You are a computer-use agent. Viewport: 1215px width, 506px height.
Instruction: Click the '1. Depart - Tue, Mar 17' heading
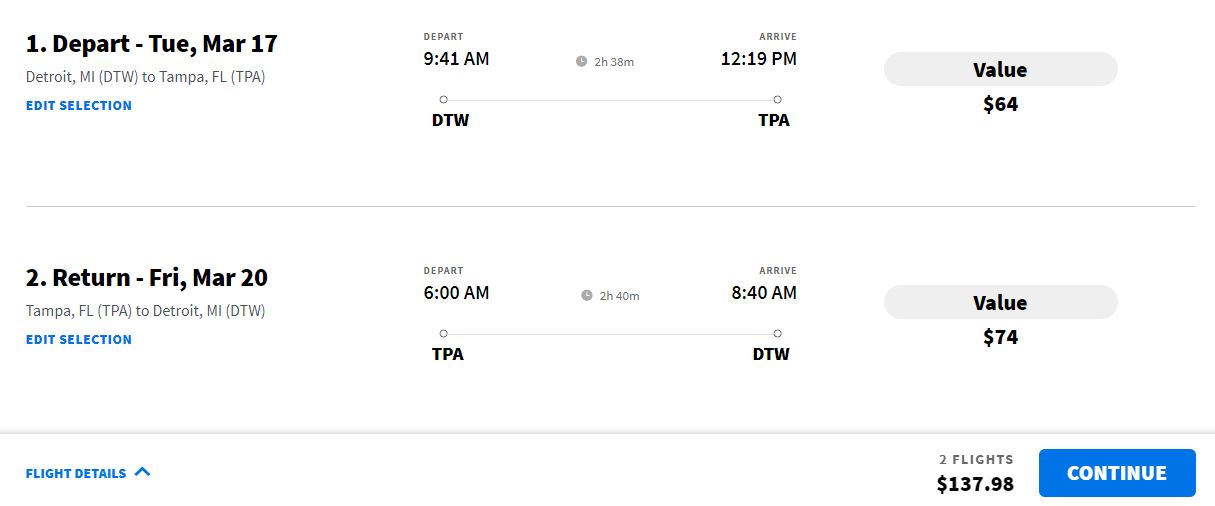152,44
